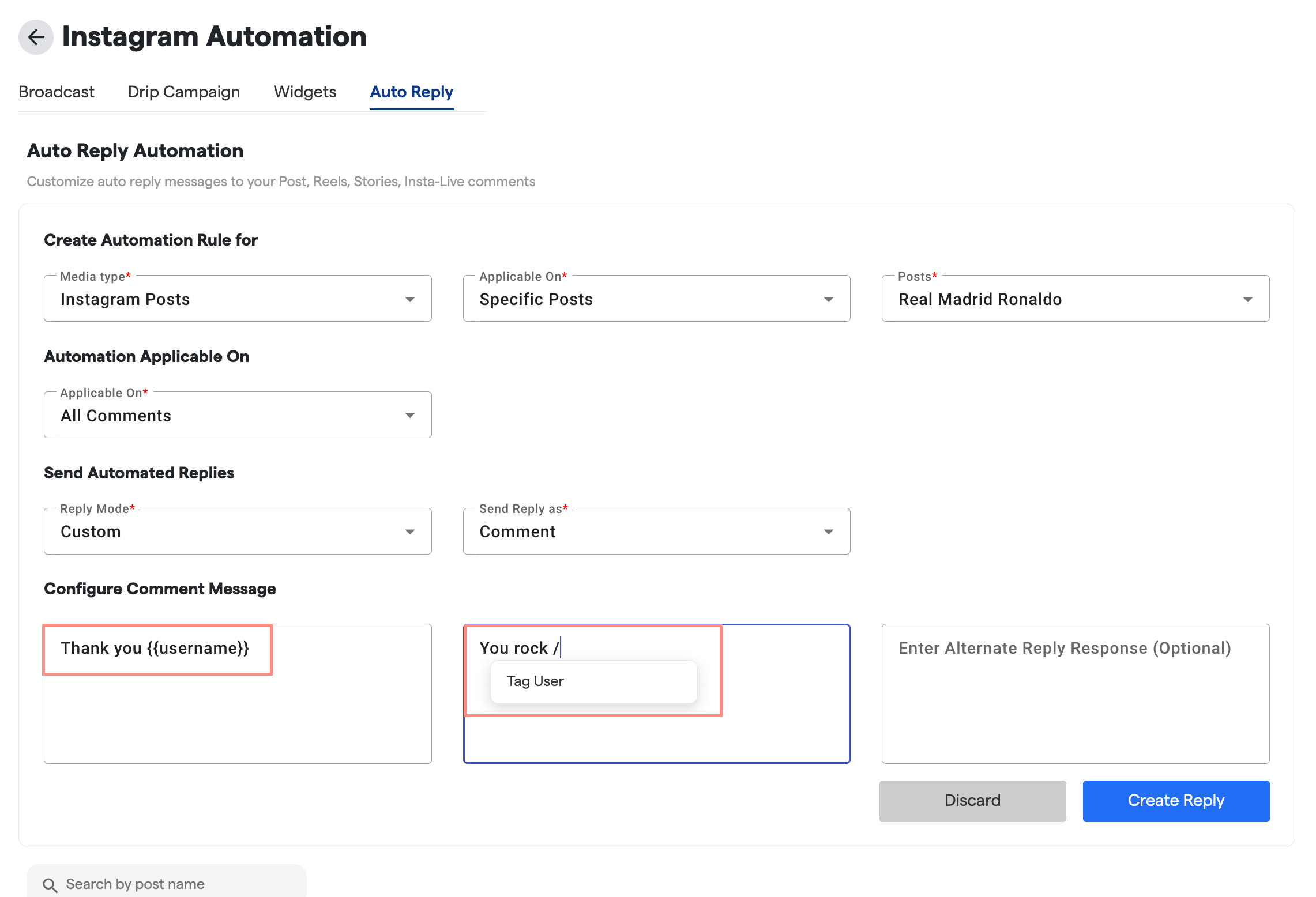Switch to the Drip Campaign tab
This screenshot has width=1316, height=897.
[x=183, y=92]
